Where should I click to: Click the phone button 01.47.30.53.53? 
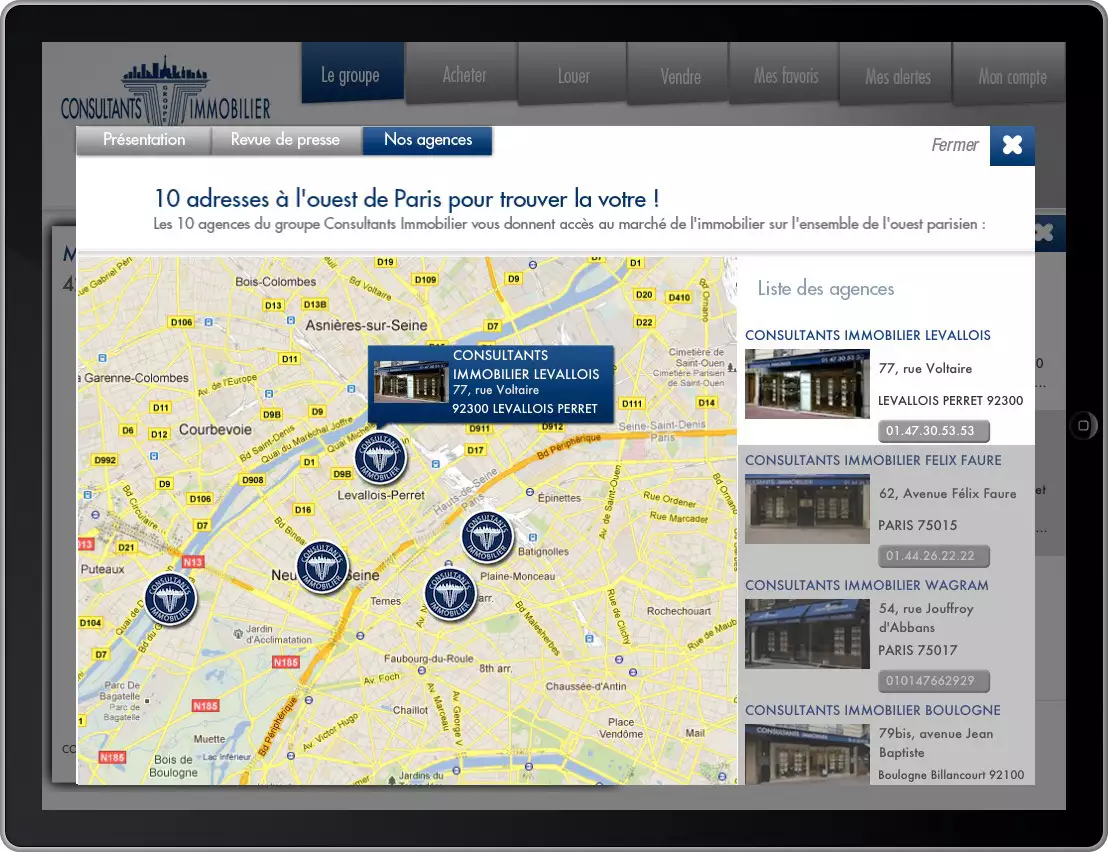coord(933,431)
